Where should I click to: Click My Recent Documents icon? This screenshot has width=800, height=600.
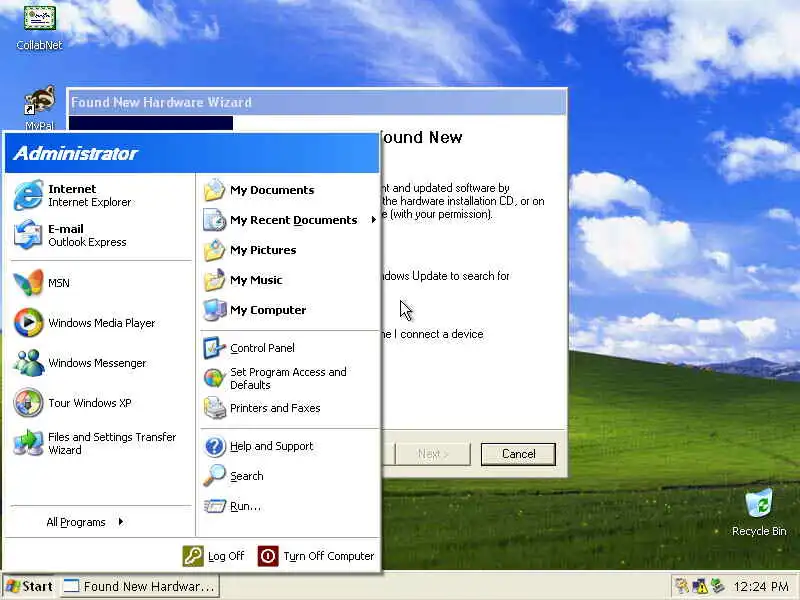214,220
